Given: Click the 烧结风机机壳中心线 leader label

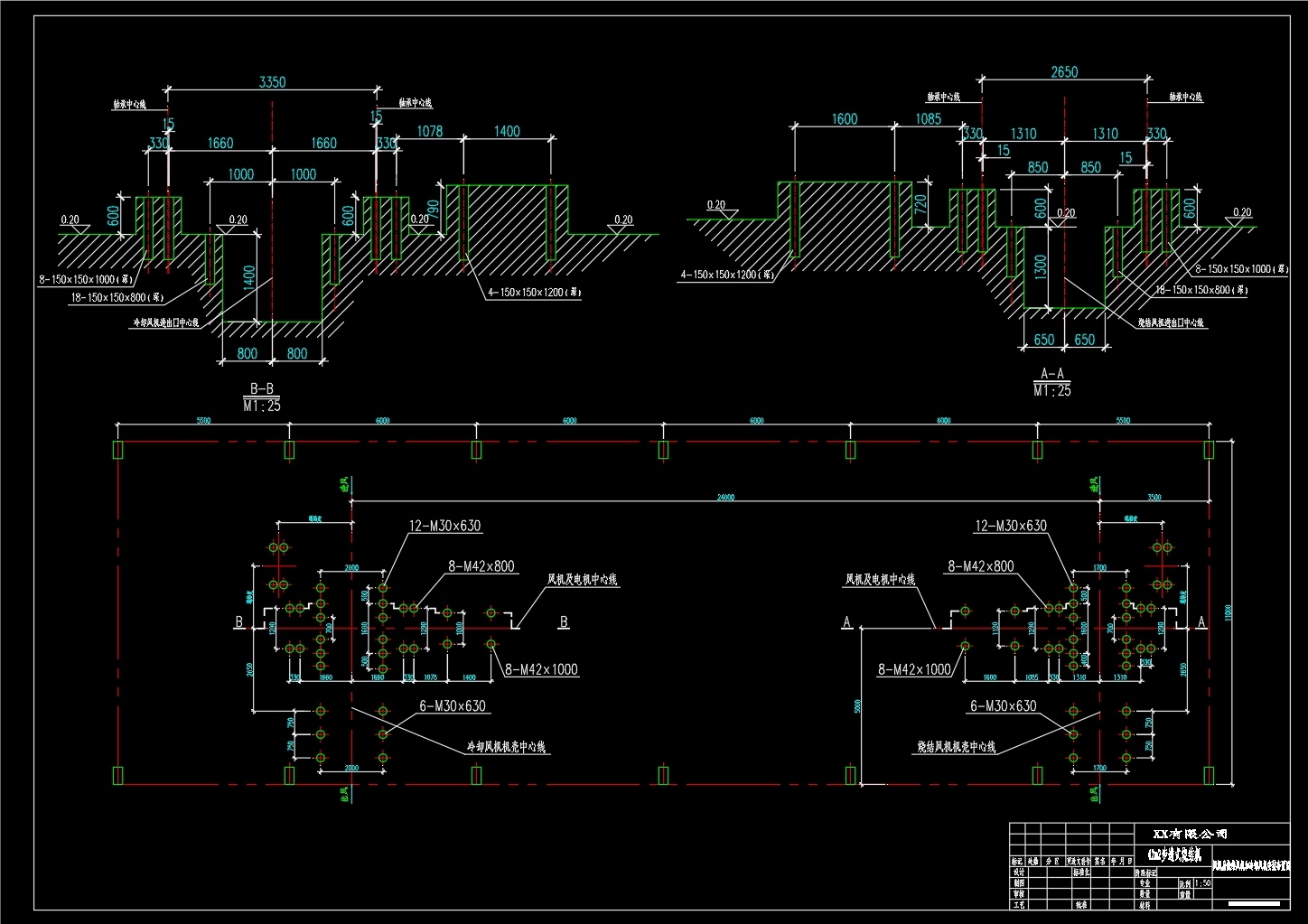Looking at the screenshot, I should [x=956, y=747].
